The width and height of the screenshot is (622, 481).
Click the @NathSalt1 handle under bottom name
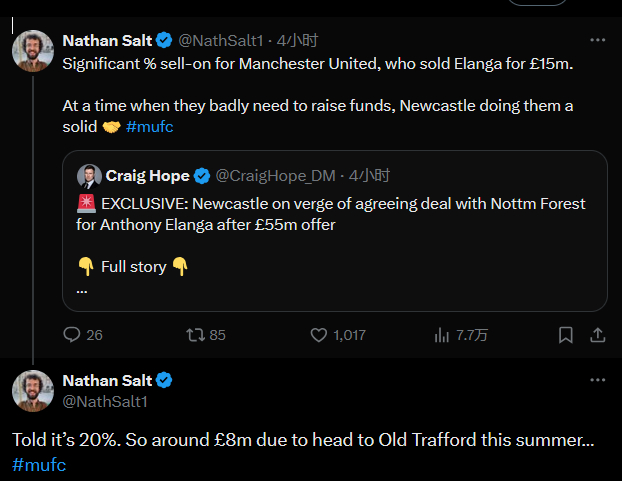tap(105, 402)
